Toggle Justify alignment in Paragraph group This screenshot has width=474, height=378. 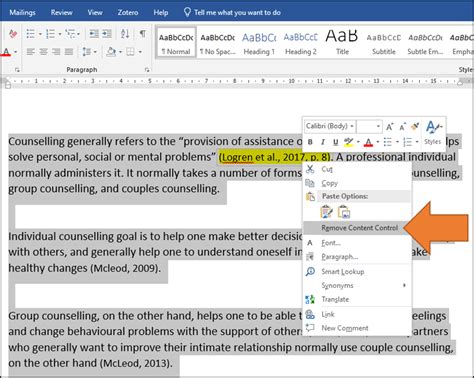coord(69,52)
